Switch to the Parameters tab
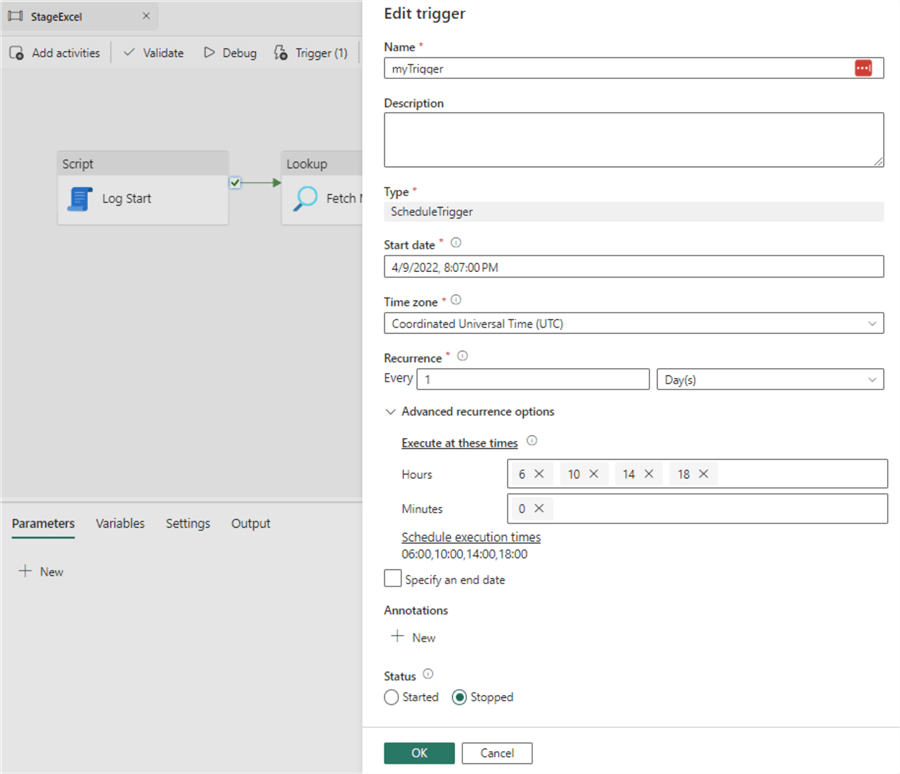Image resolution: width=900 pixels, height=774 pixels. click(43, 524)
